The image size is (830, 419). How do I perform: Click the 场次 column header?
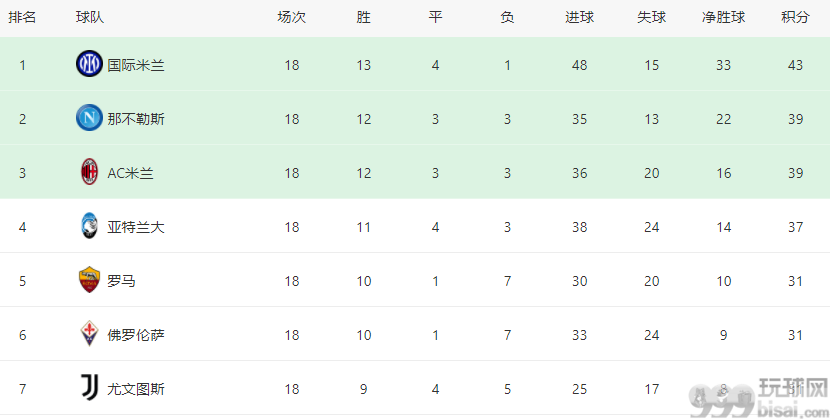click(292, 17)
